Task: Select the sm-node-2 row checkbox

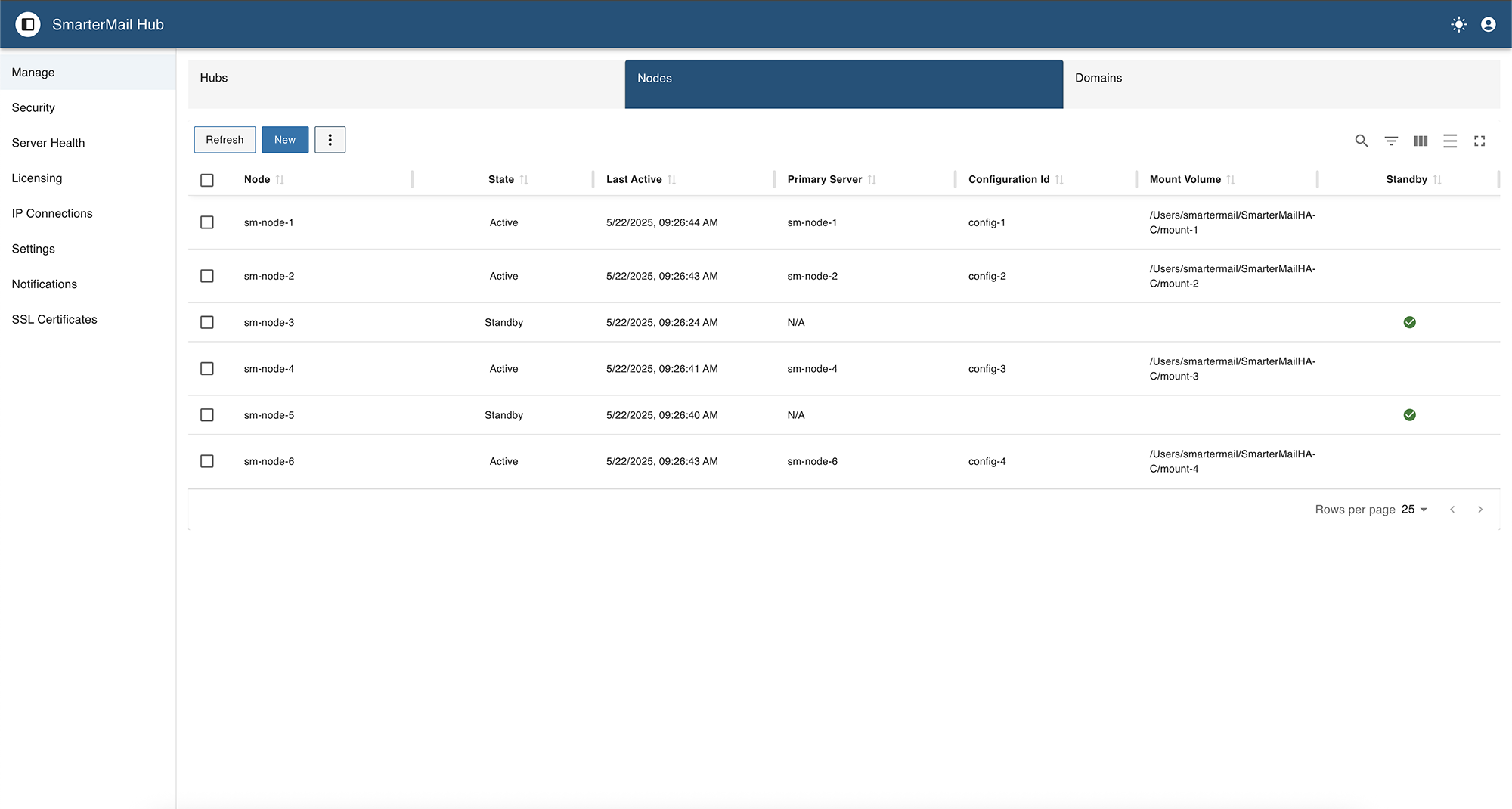Action: pyautogui.click(x=207, y=276)
